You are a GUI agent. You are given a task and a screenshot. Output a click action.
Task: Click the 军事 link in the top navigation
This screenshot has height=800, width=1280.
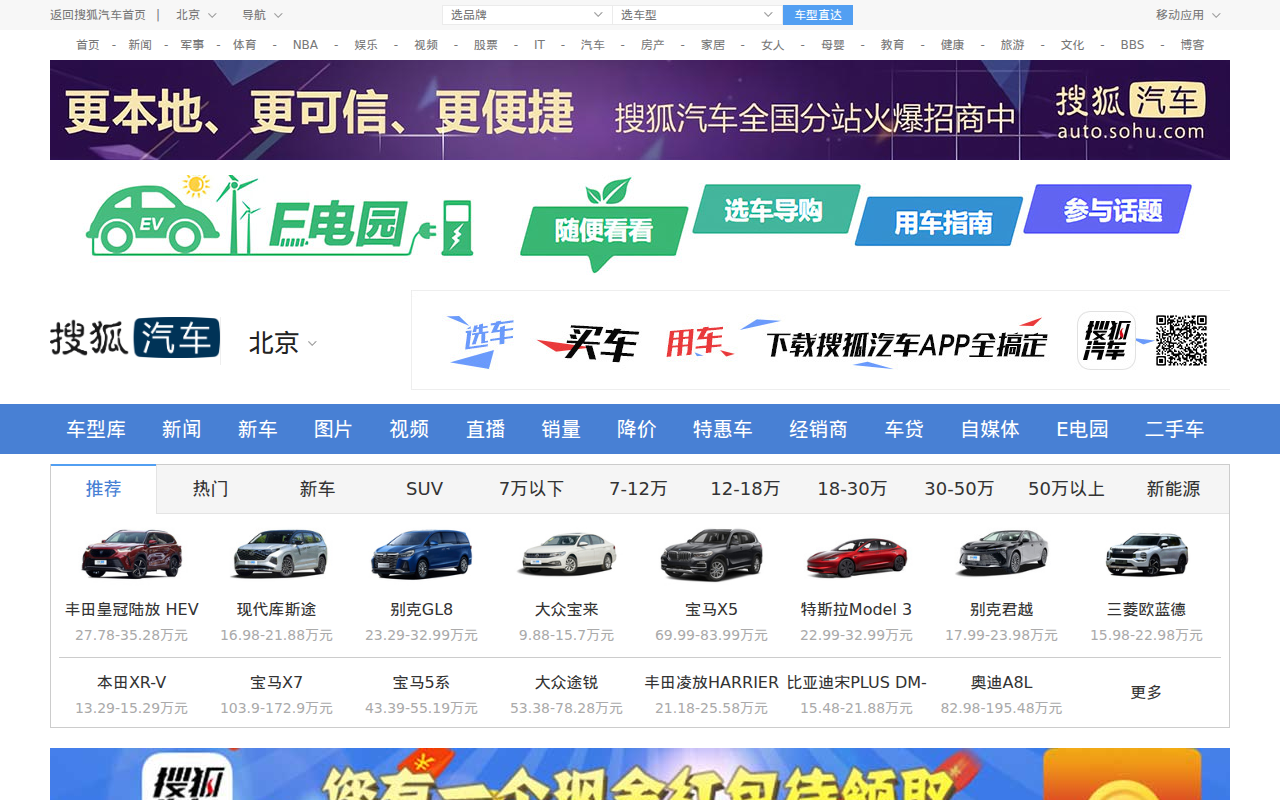click(x=192, y=45)
